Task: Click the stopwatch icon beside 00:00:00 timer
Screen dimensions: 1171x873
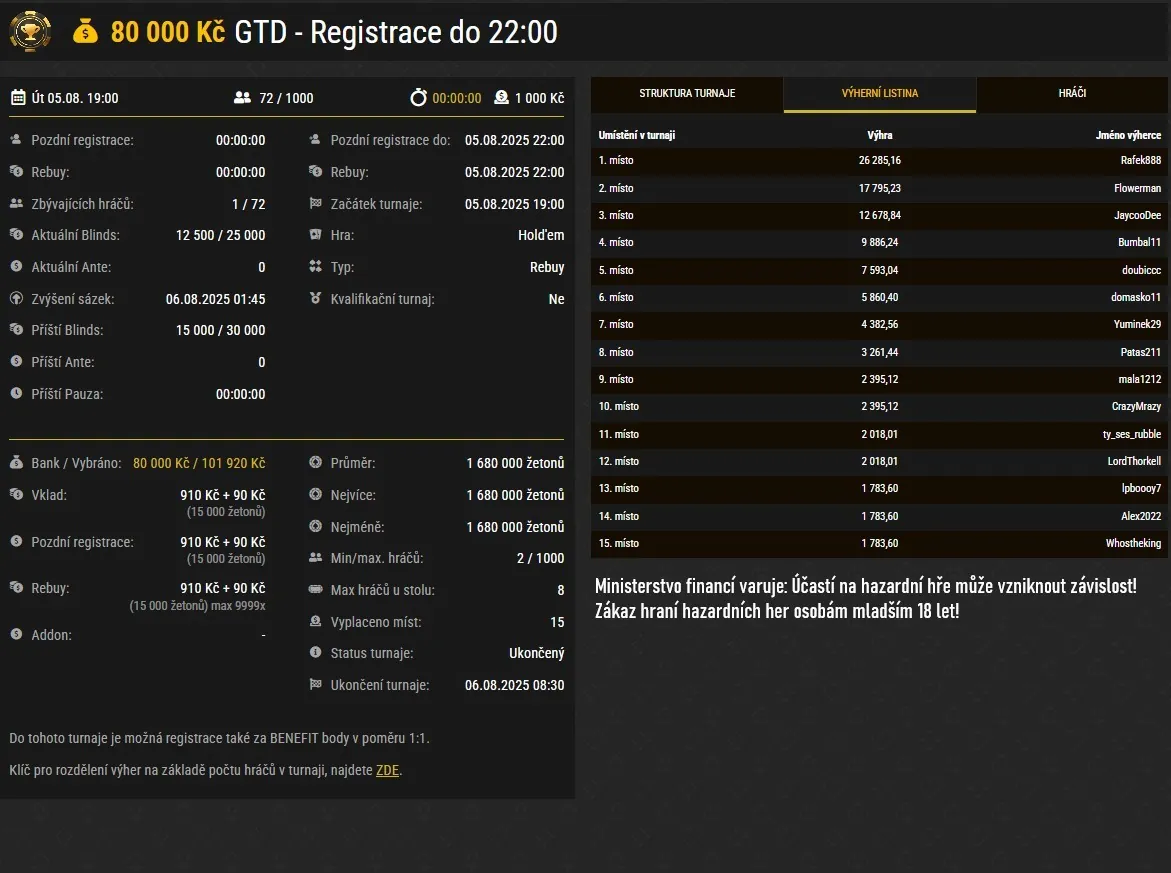Action: (419, 98)
